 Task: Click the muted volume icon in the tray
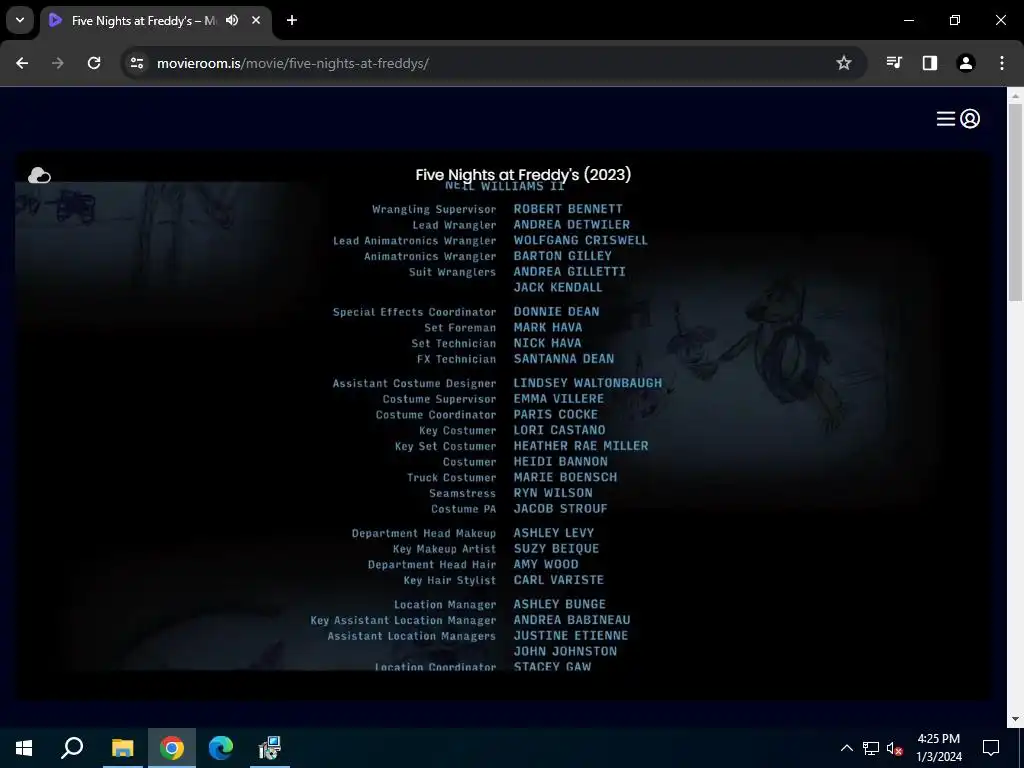895,748
